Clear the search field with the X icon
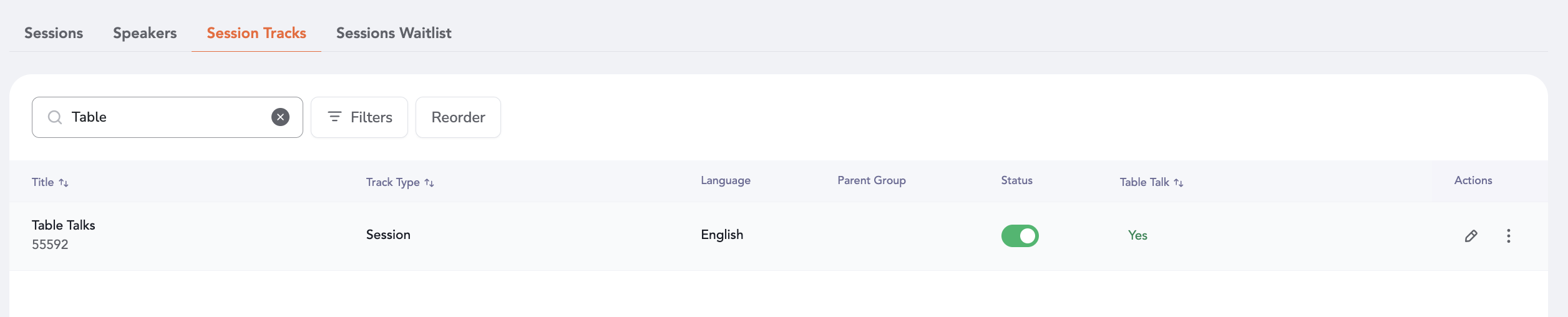The width and height of the screenshot is (1568, 317). click(280, 117)
